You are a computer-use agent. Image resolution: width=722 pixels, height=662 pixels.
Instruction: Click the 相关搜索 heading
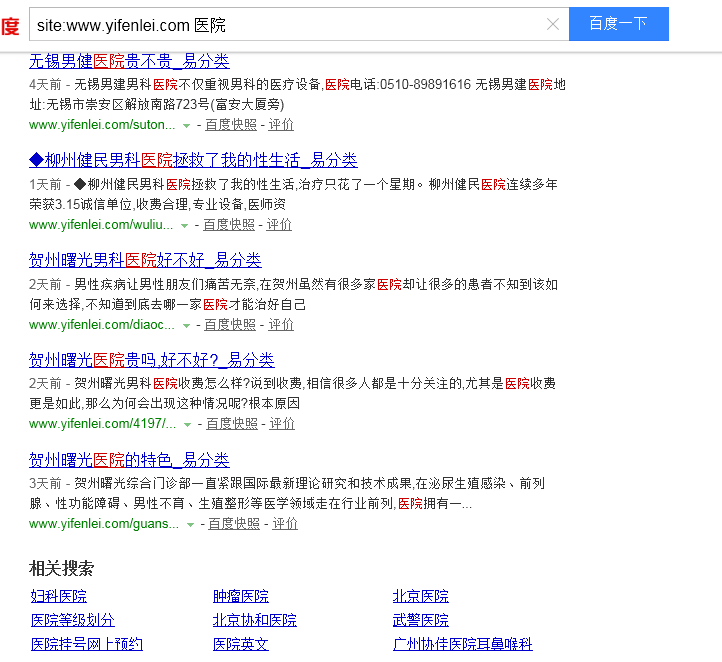pyautogui.click(x=62, y=569)
